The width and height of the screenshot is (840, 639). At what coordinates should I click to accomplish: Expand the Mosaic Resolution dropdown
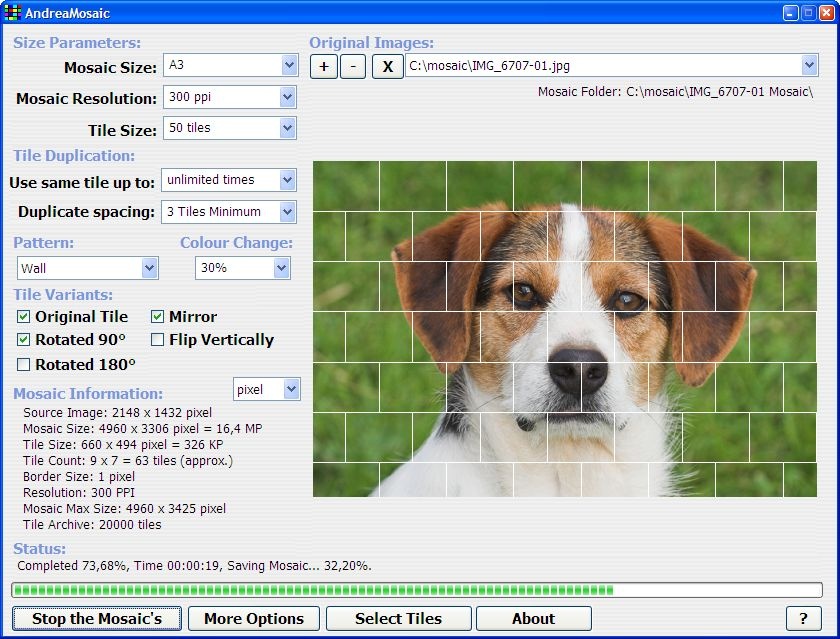[x=288, y=98]
